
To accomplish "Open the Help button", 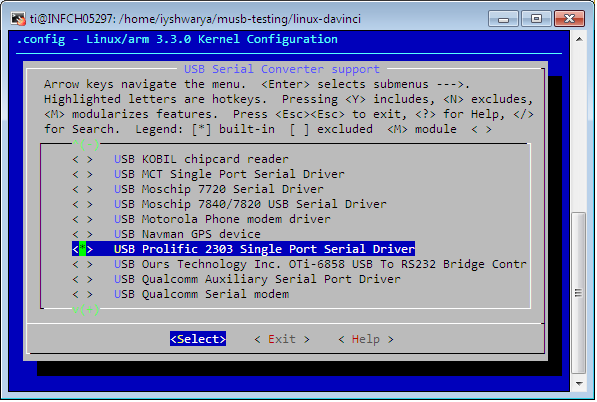I will pyautogui.click(x=366, y=339).
